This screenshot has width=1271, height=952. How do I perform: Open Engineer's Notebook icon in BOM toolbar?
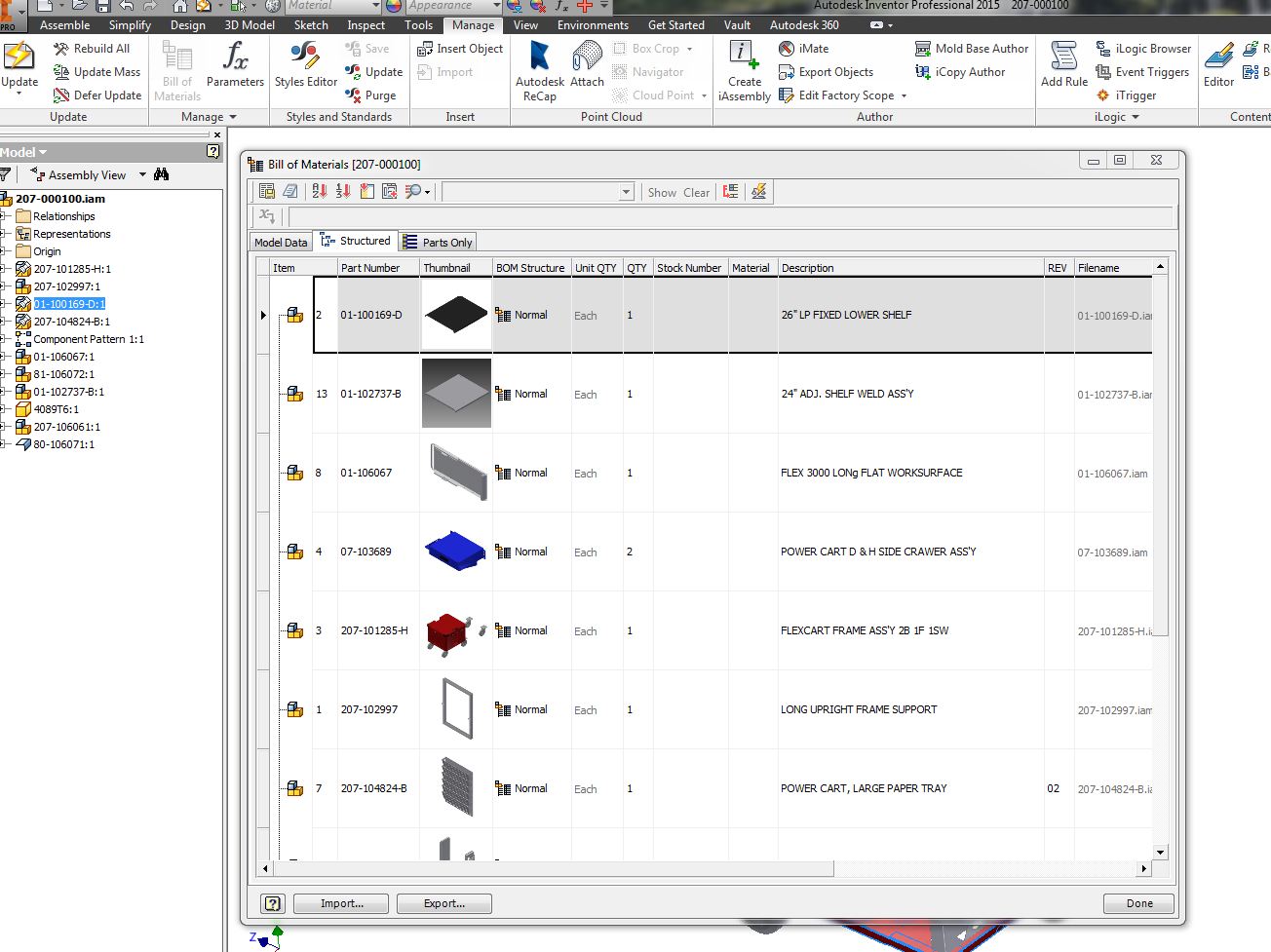[289, 192]
